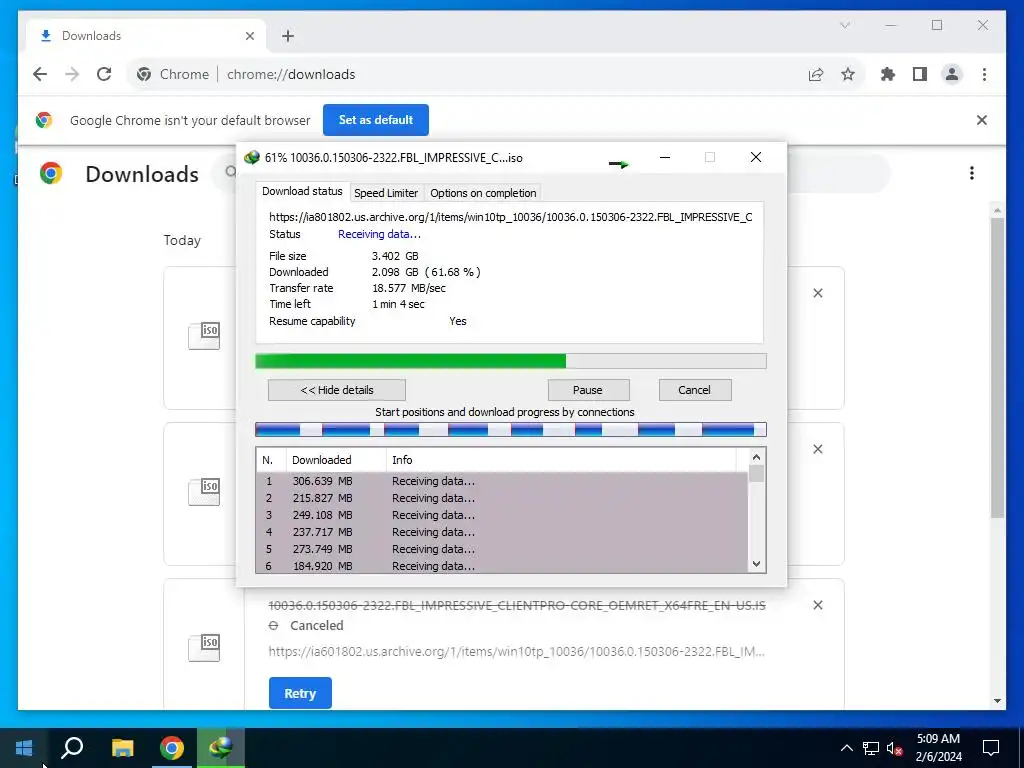Remove second download entry from list

pyautogui.click(x=818, y=449)
